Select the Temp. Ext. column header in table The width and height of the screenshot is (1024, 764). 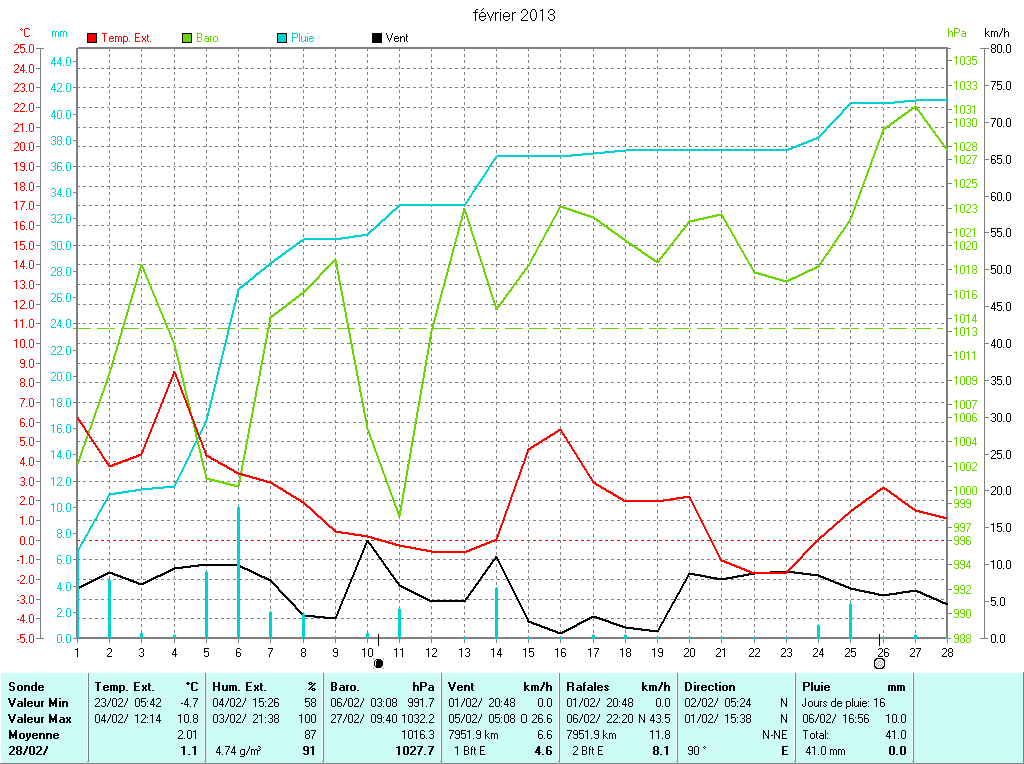tap(125, 687)
